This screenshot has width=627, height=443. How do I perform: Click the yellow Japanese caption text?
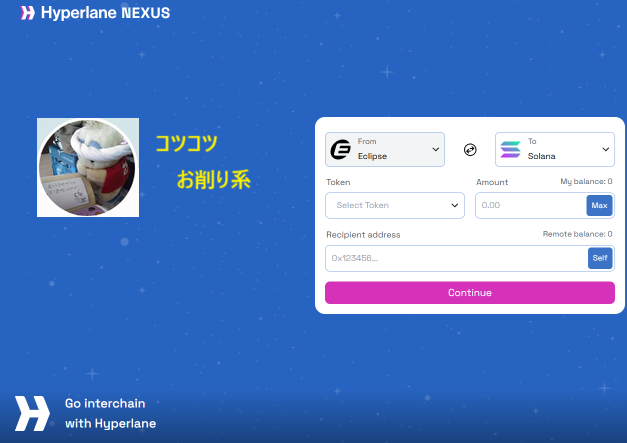point(203,161)
